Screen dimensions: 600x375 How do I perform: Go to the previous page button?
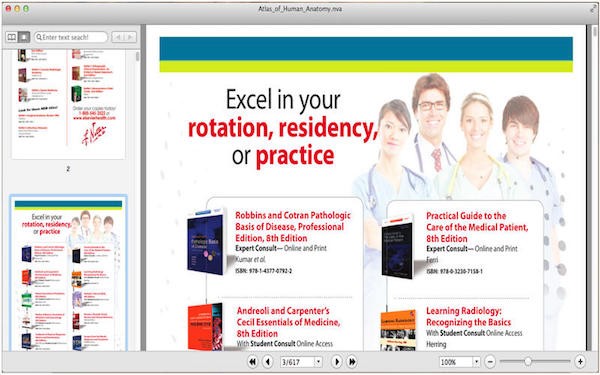[x=268, y=362]
